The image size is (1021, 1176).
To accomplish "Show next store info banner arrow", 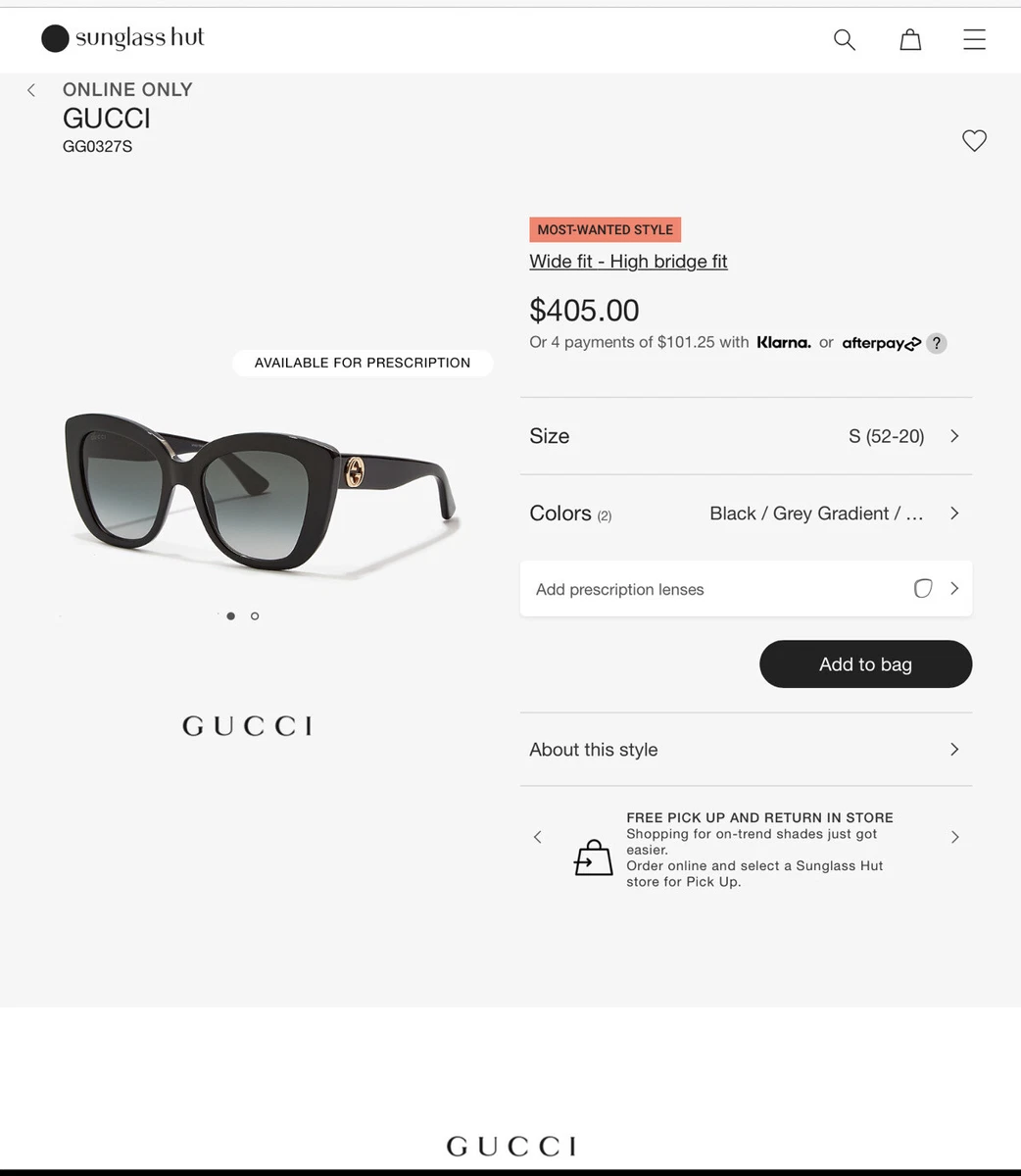I will click(x=954, y=837).
